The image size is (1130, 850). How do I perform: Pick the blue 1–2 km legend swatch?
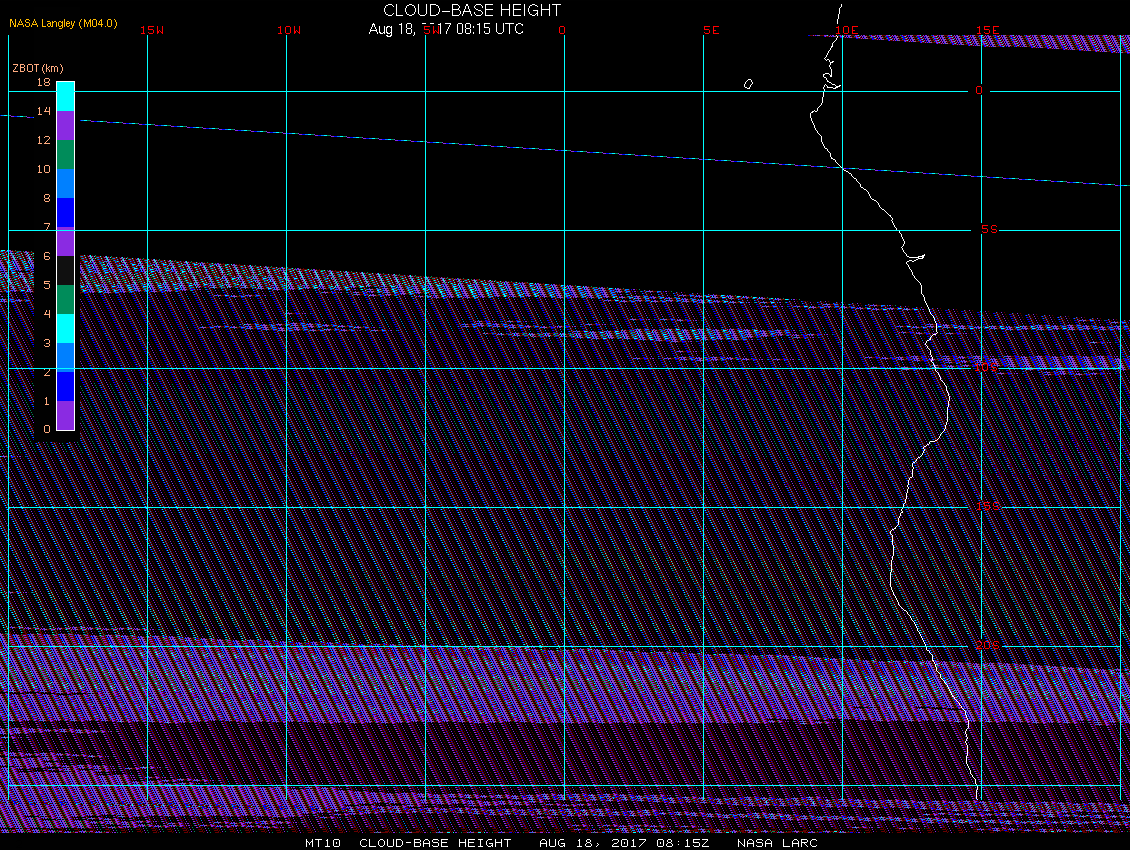(x=66, y=386)
